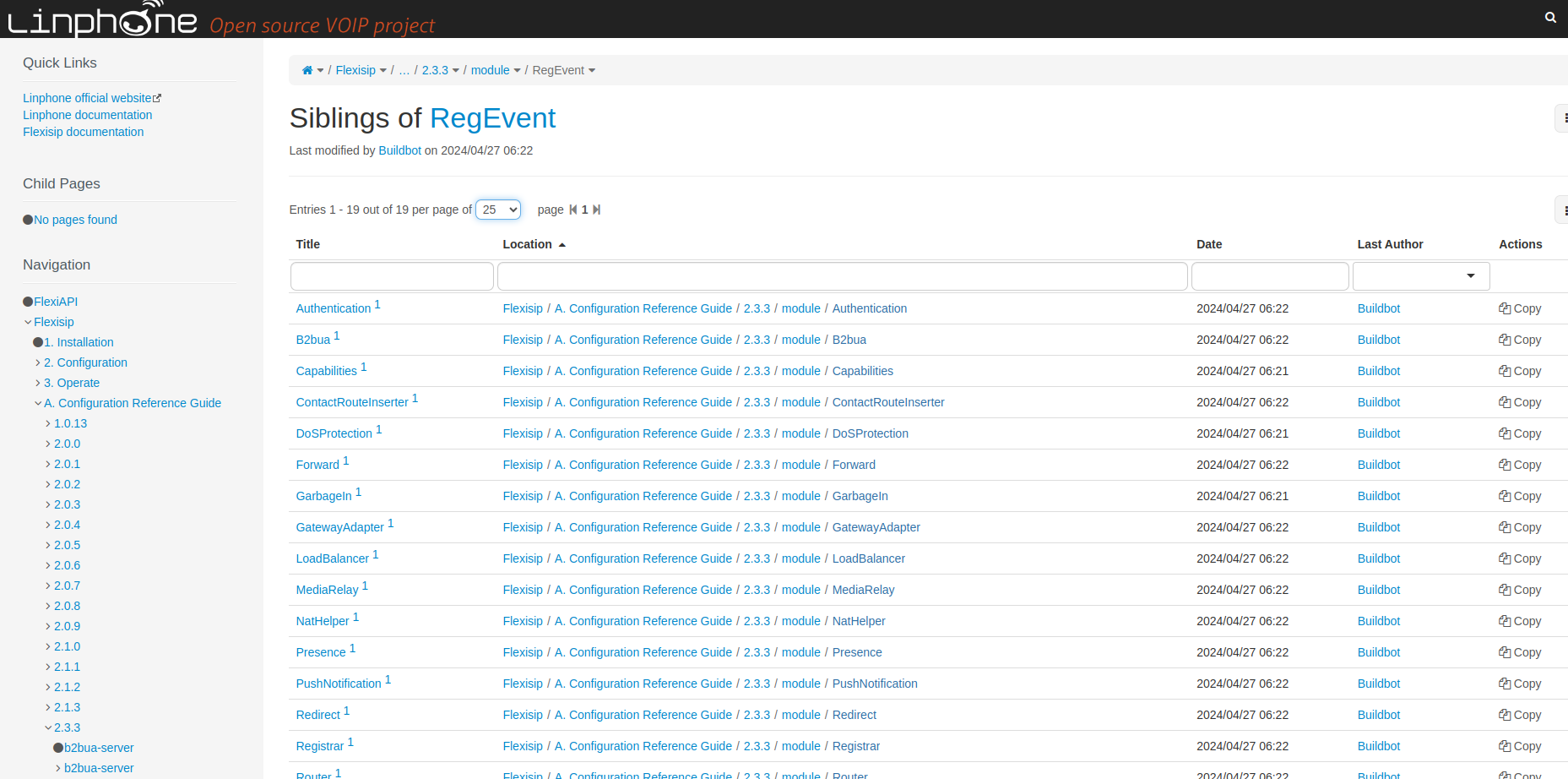The height and width of the screenshot is (779, 1568).
Task: Click Copy icon for Presence row
Action: click(x=1504, y=652)
